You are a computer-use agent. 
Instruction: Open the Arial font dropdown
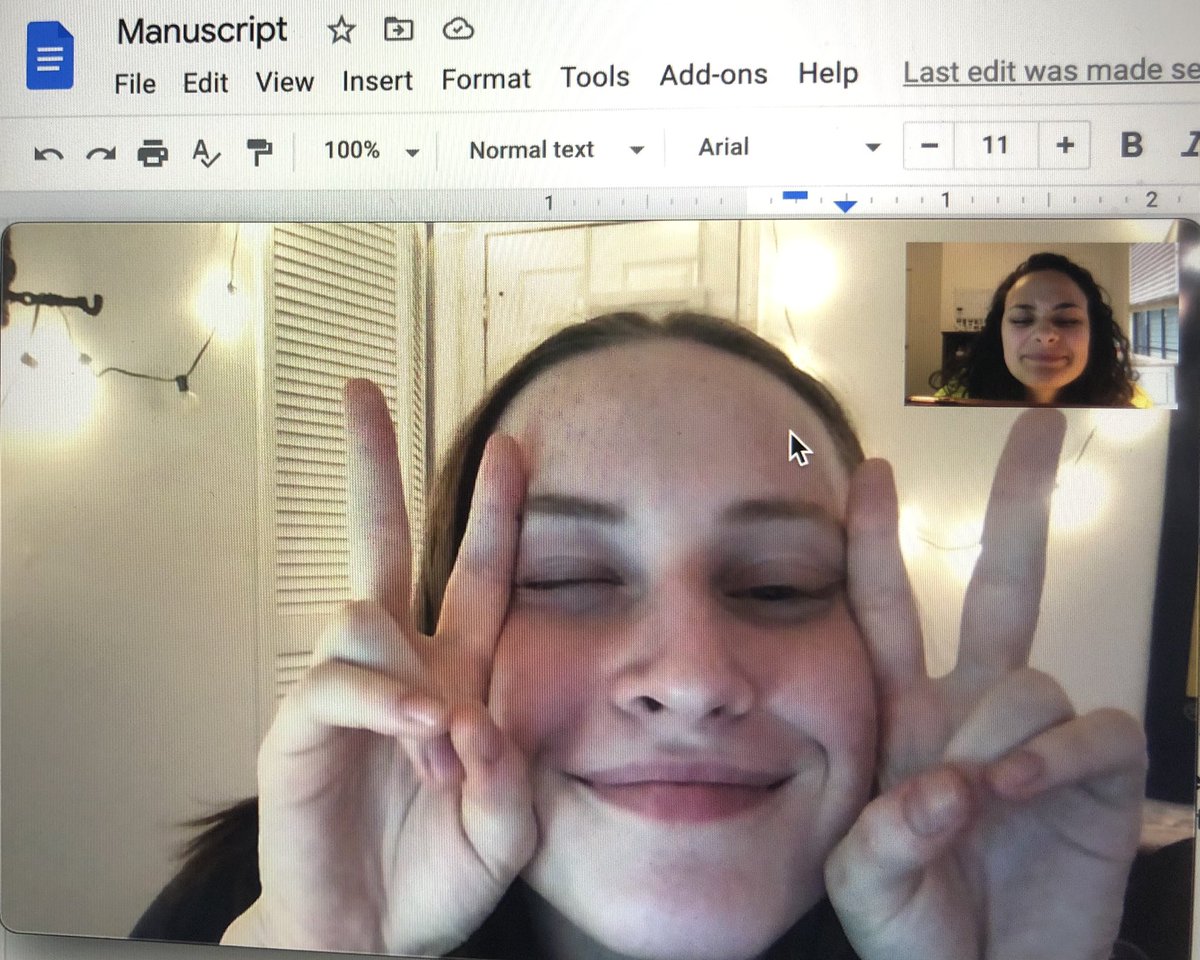click(789, 147)
